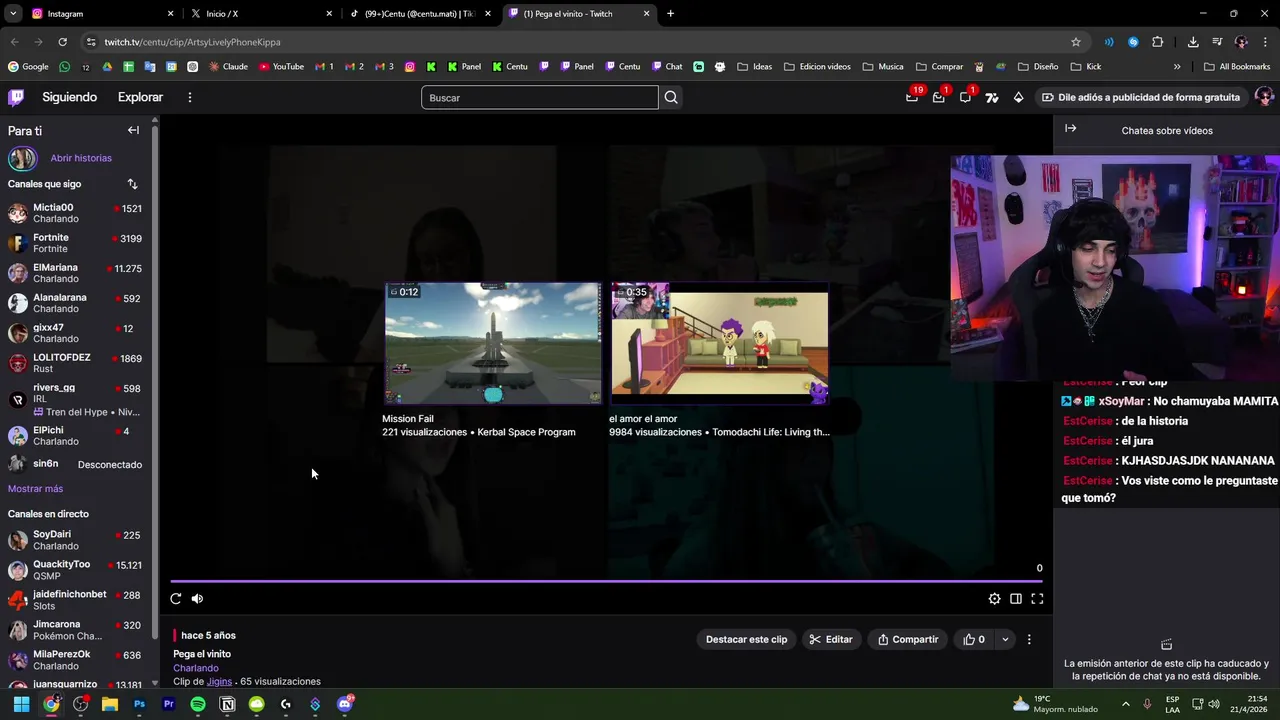Click Dile adiós a publicidad button
Viewport: 1280px width, 720px height.
(1140, 97)
